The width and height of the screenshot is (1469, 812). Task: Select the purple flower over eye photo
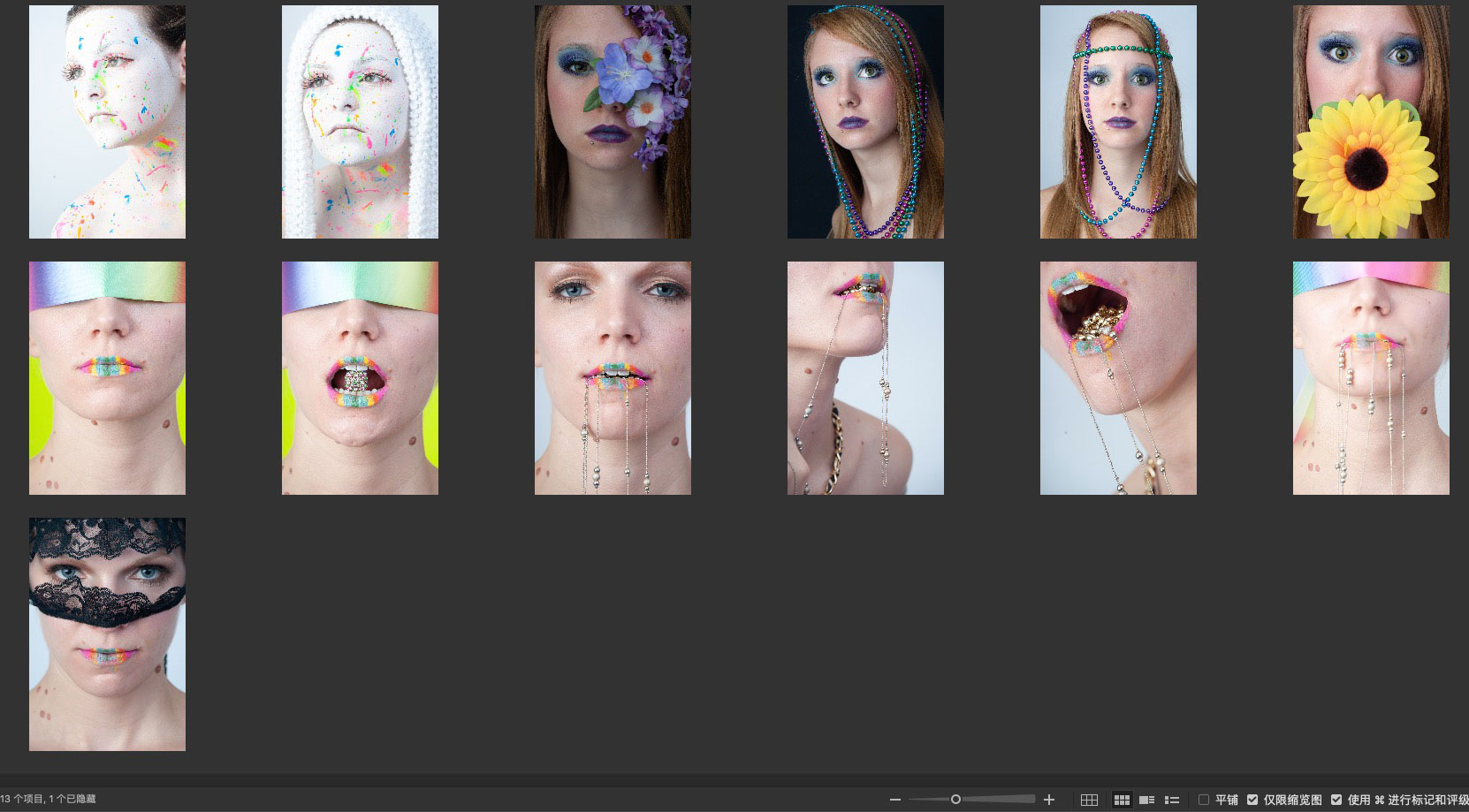coord(613,122)
